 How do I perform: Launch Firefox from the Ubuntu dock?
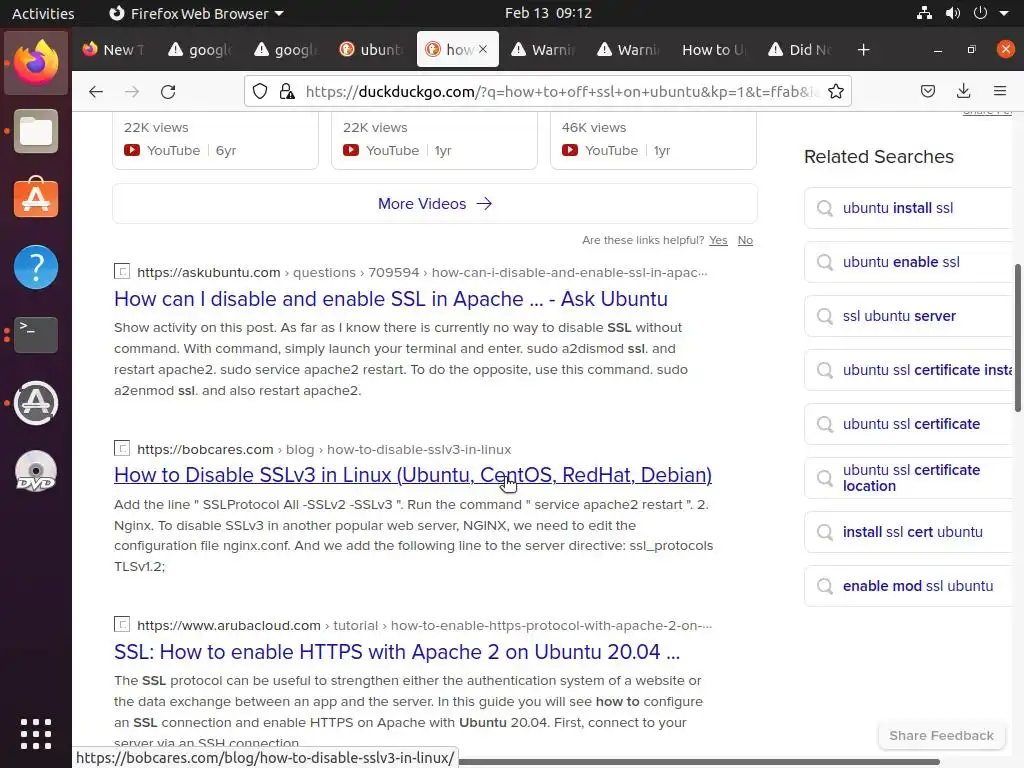point(36,63)
